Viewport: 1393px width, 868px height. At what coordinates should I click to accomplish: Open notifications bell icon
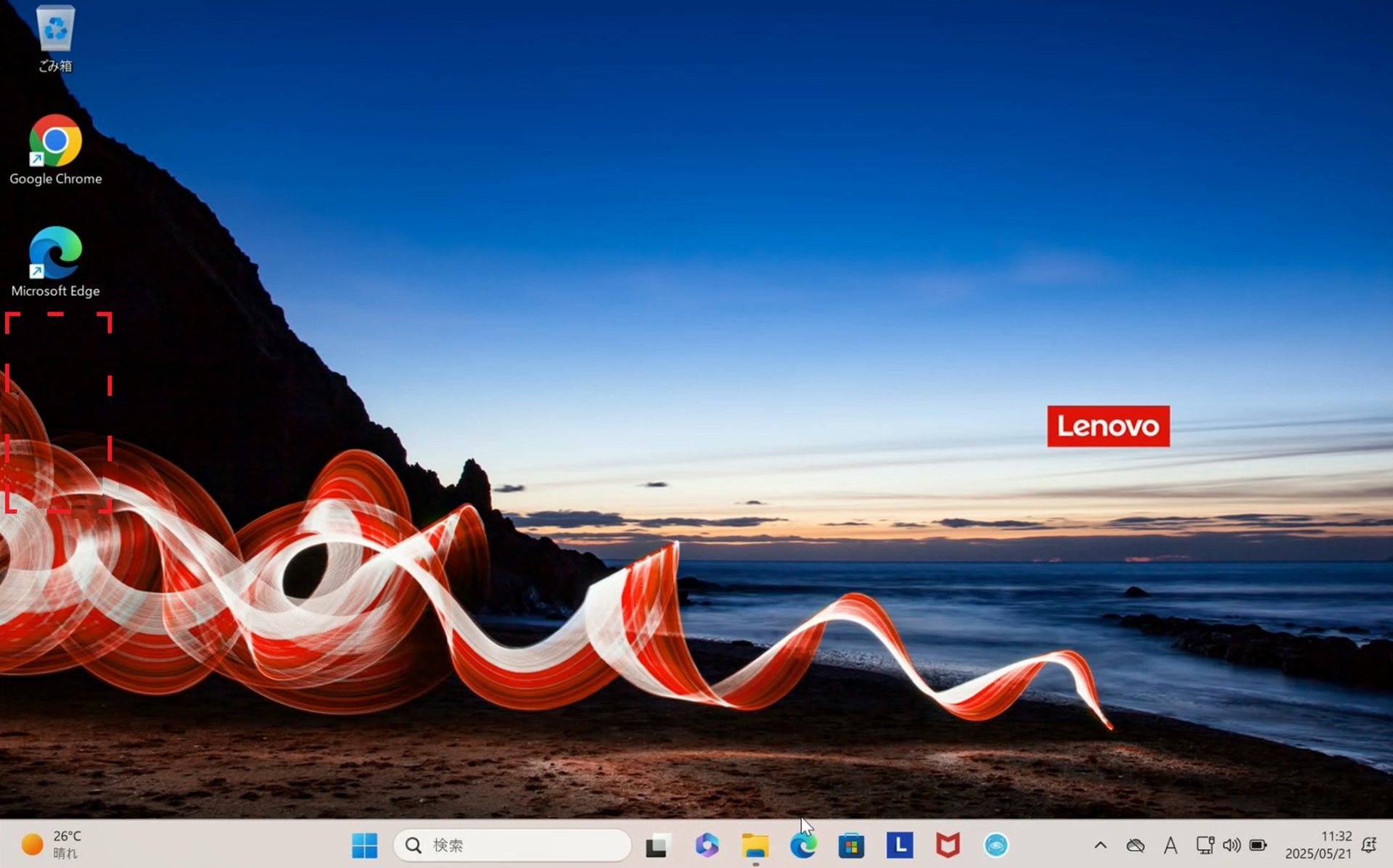pos(1369,845)
